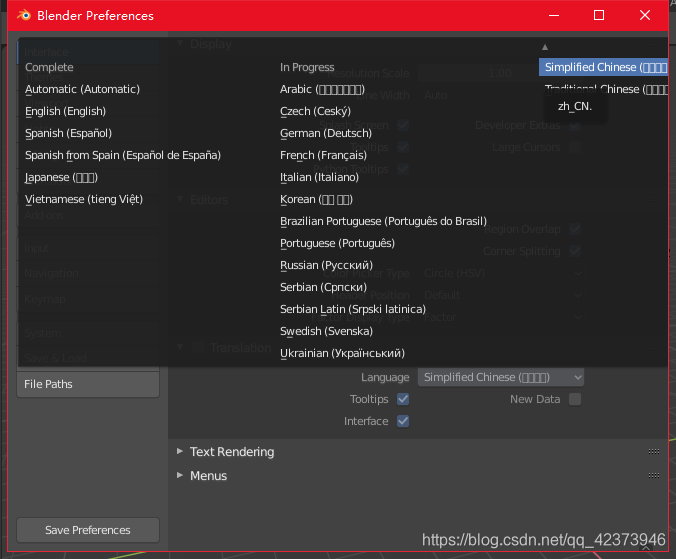Toggle the Interface translation checkbox
This screenshot has height=559, width=676.
(x=403, y=421)
